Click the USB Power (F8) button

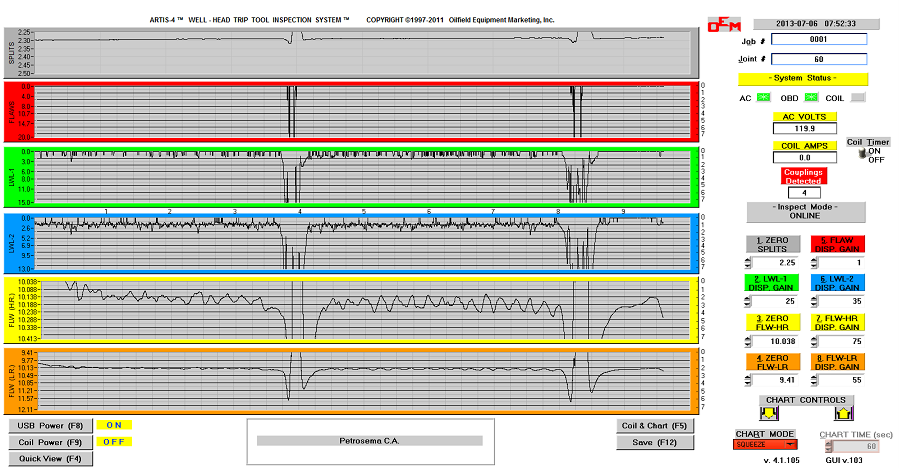(51, 426)
